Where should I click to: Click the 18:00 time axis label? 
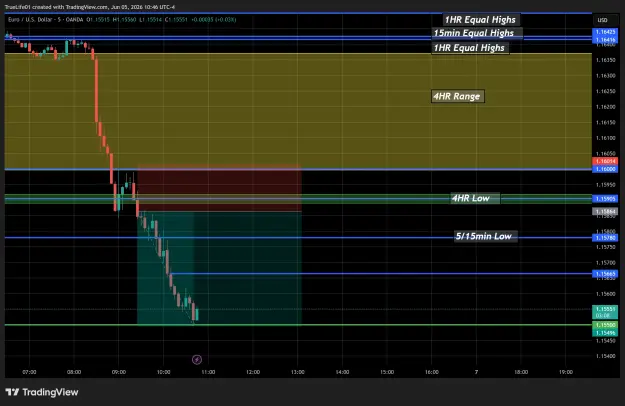521,372
